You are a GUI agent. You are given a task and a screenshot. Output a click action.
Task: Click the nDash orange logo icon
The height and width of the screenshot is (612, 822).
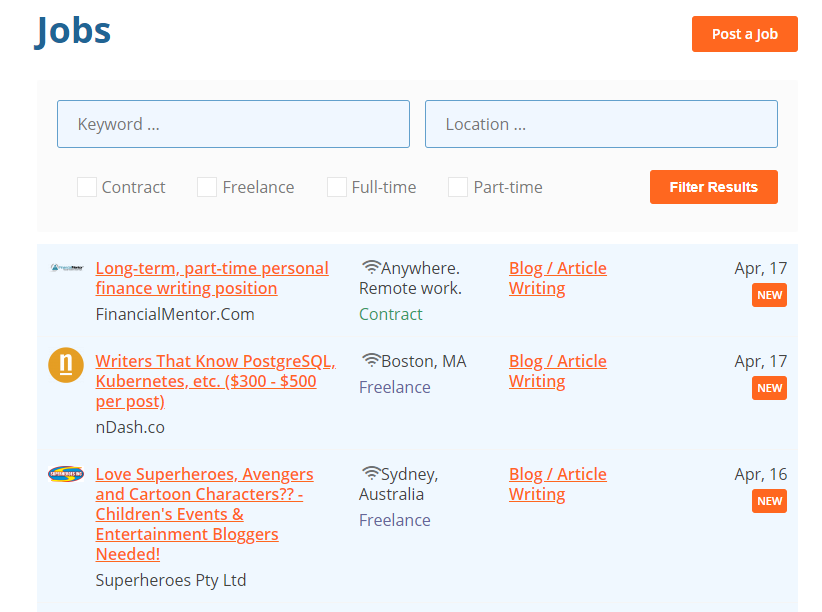(66, 364)
